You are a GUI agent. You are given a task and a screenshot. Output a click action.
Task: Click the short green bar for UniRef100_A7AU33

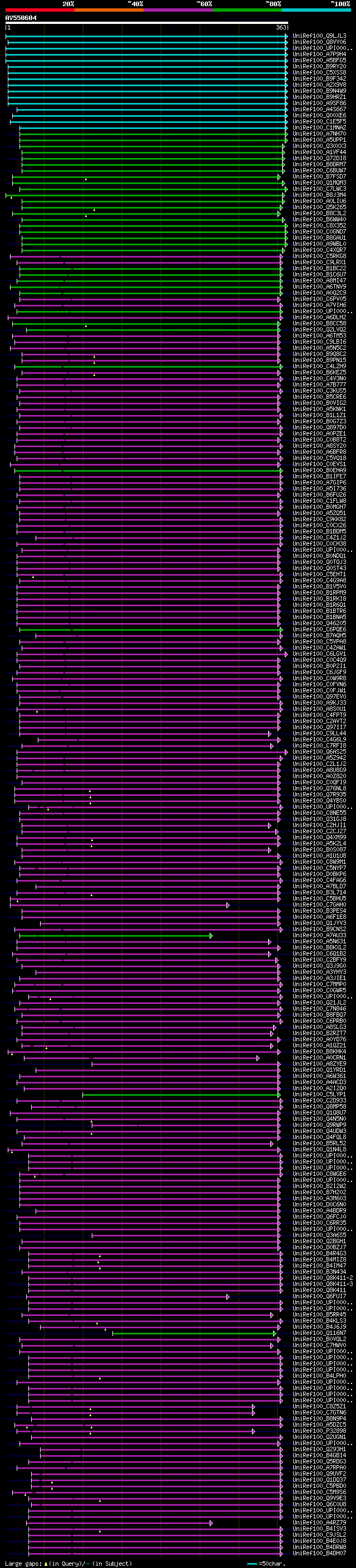[x=116, y=936]
